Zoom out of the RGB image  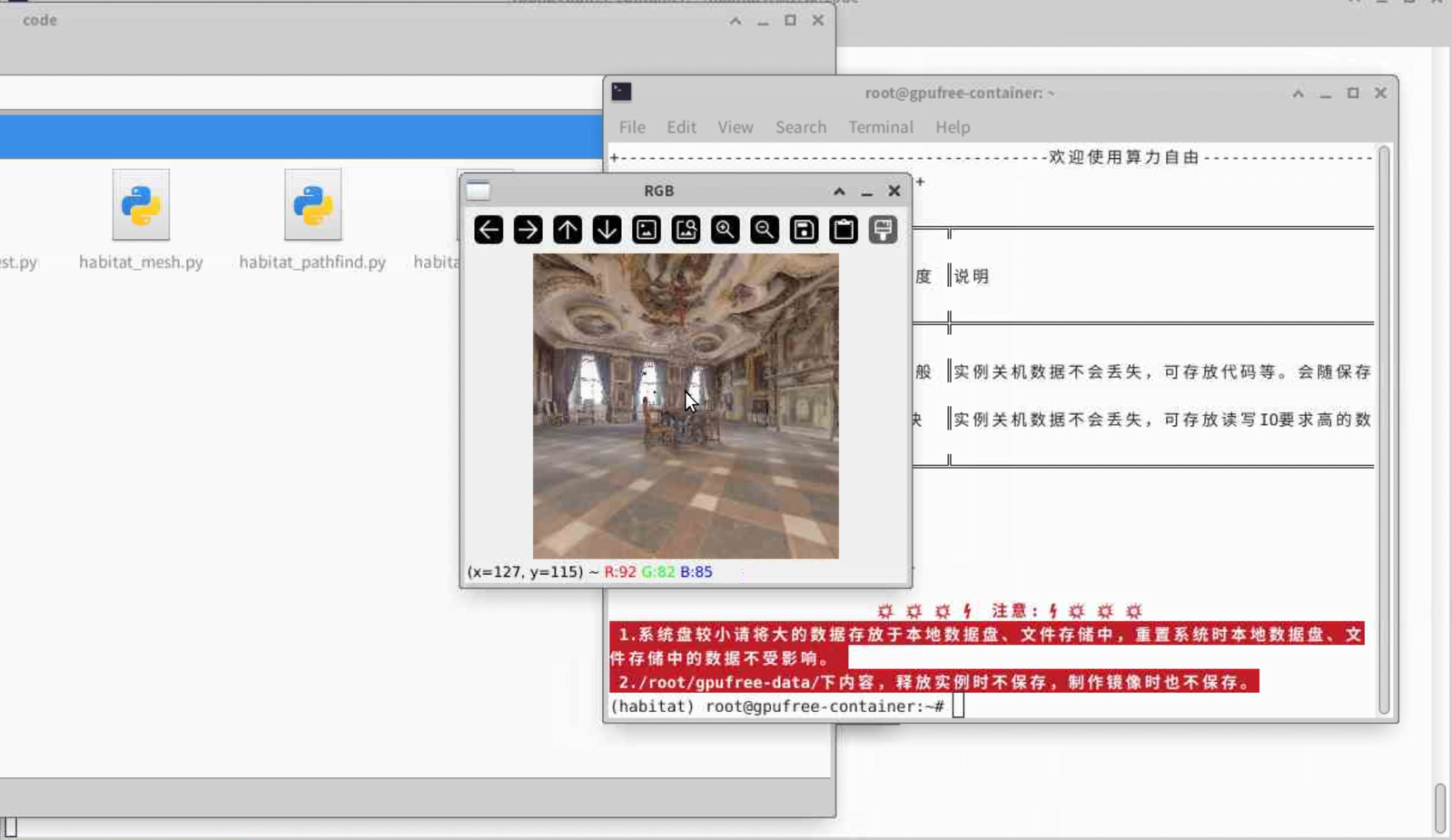(765, 230)
